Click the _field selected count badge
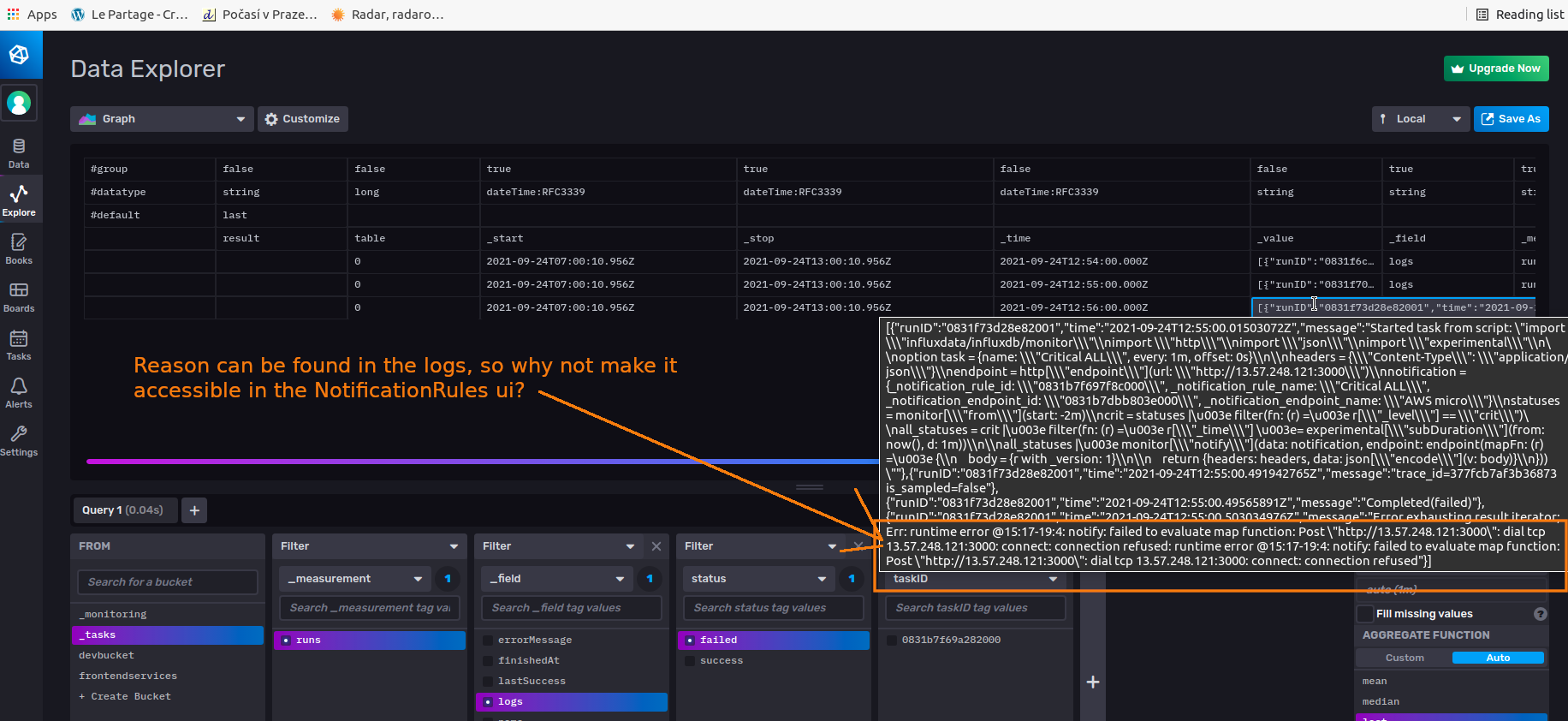Screen dimensions: 1568x721 point(650,579)
